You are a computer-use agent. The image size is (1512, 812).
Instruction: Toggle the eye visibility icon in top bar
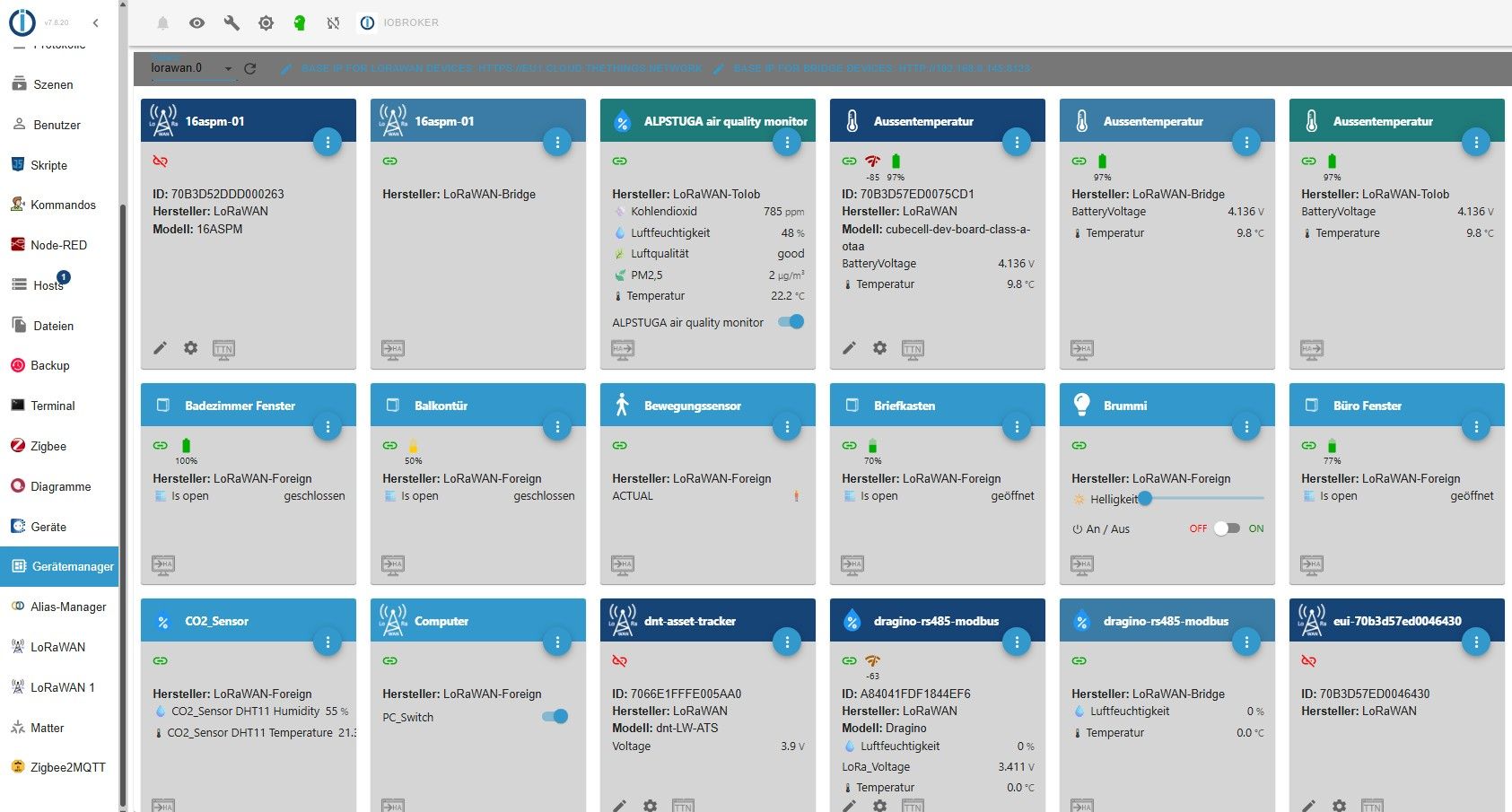coord(197,23)
